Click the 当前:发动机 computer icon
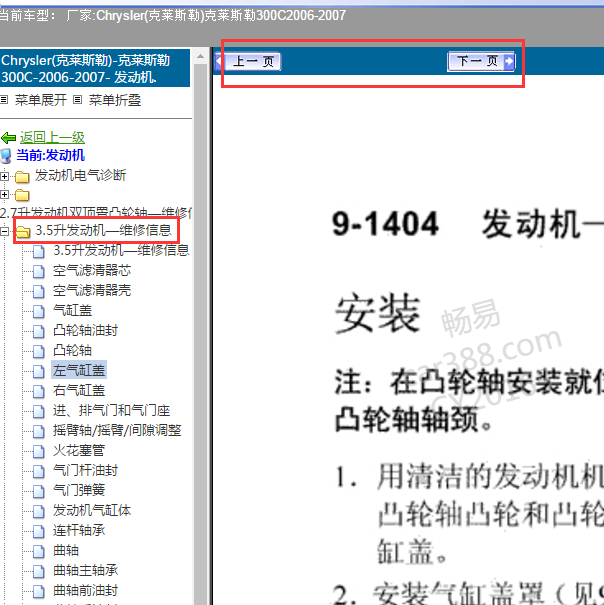 (6, 156)
